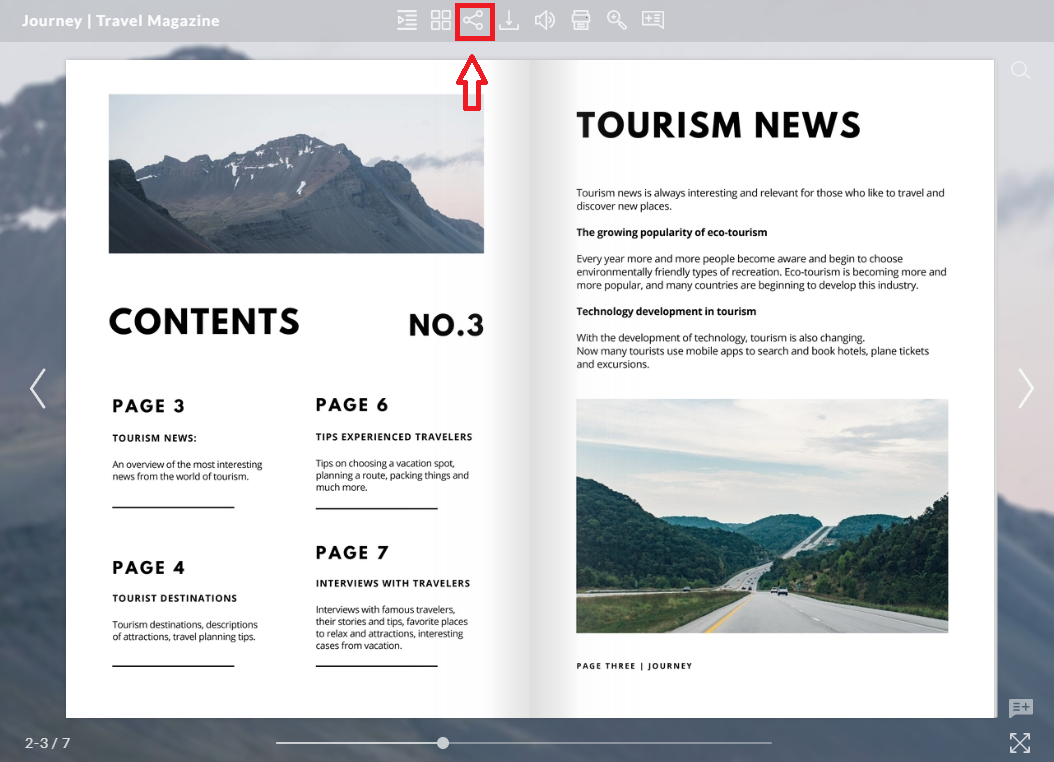Click 'The growing popularity of eco-tourism' subheading
Screen dimensions: 1054x762
click(672, 232)
